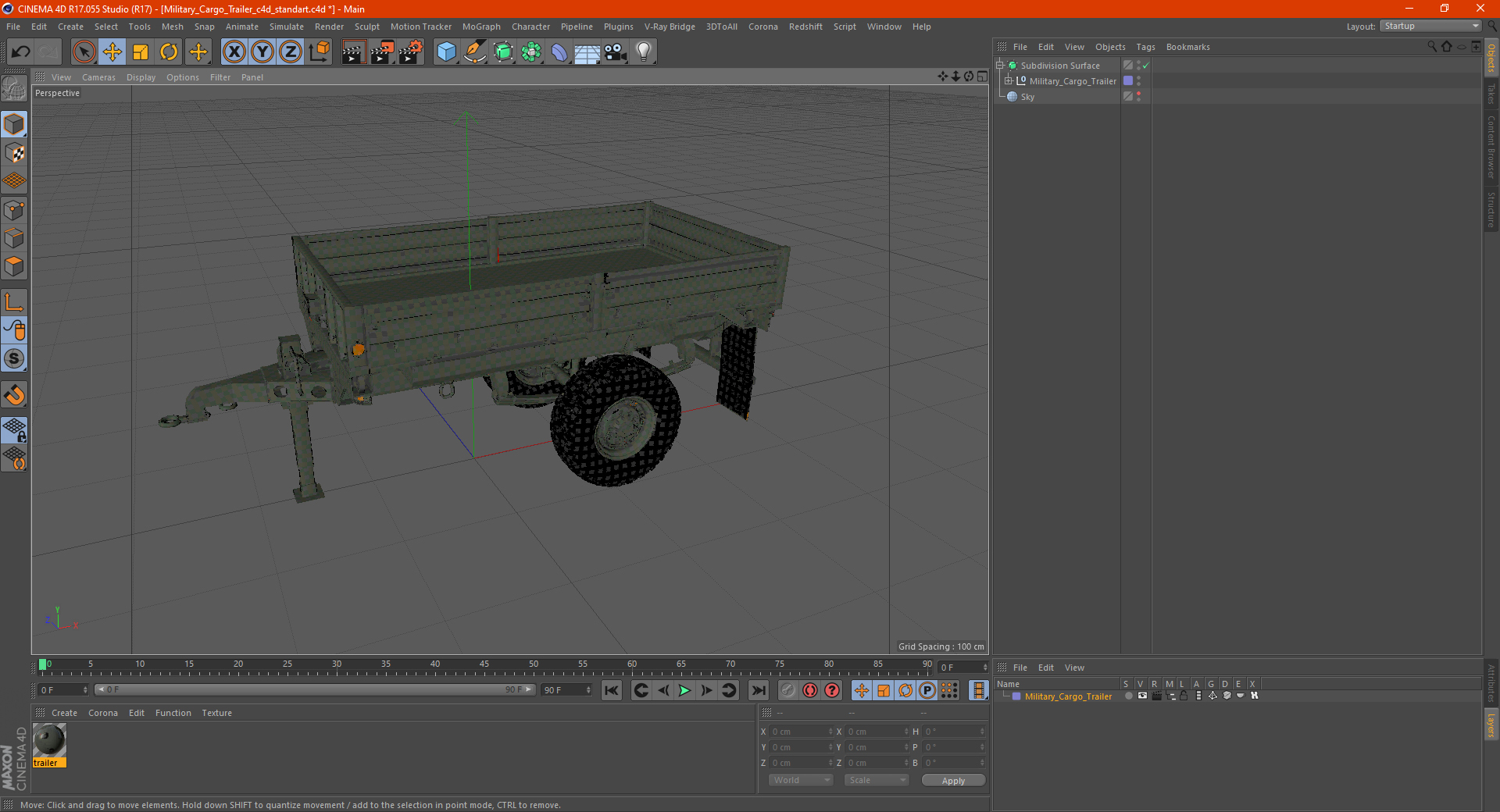Image resolution: width=1500 pixels, height=812 pixels.
Task: Click Record Active Objects key button
Action: coord(788,690)
